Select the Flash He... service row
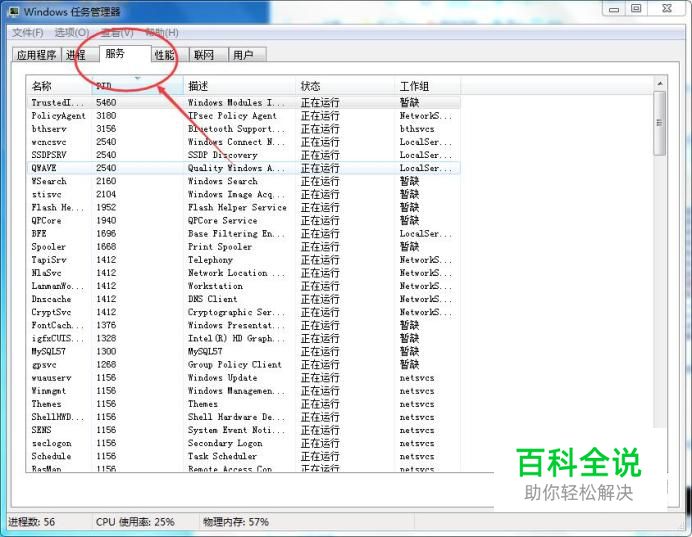 click(243, 207)
